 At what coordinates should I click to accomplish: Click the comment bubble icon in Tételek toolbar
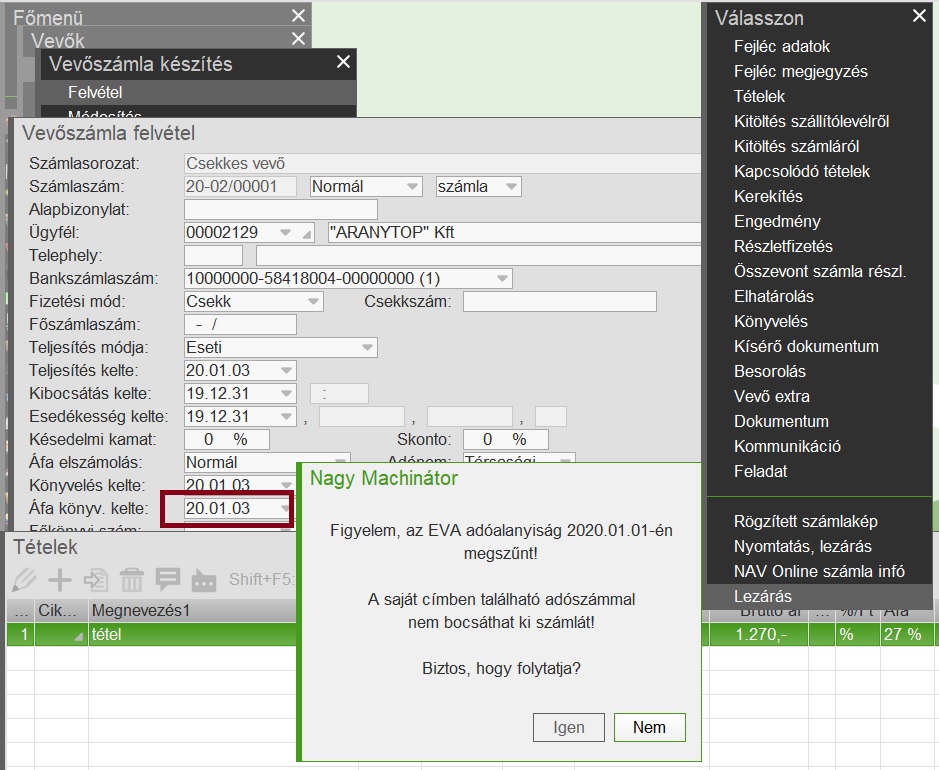coord(168,580)
